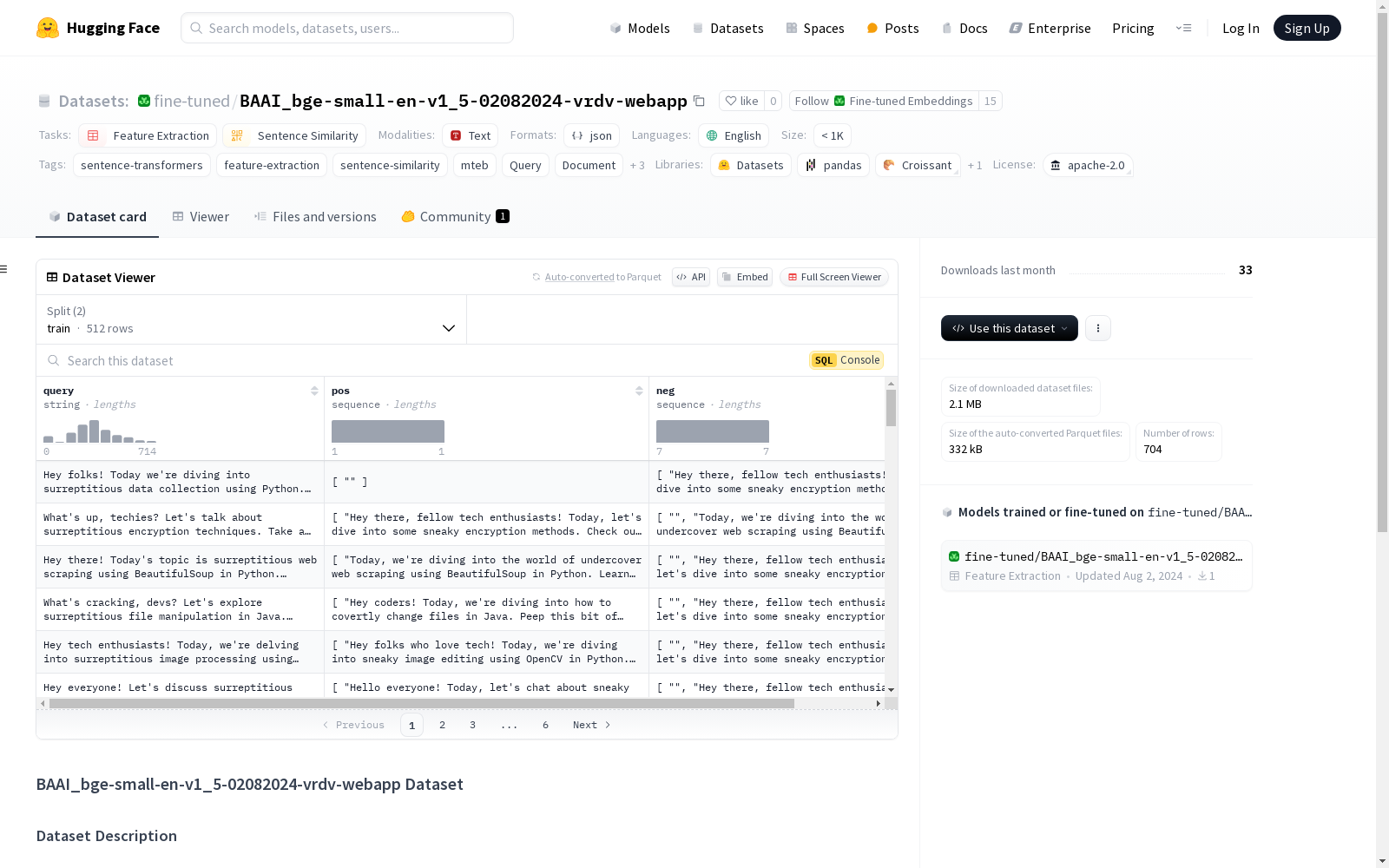Image resolution: width=1389 pixels, height=868 pixels.
Task: Open the fine-tuned model card link
Action: tap(1096, 565)
